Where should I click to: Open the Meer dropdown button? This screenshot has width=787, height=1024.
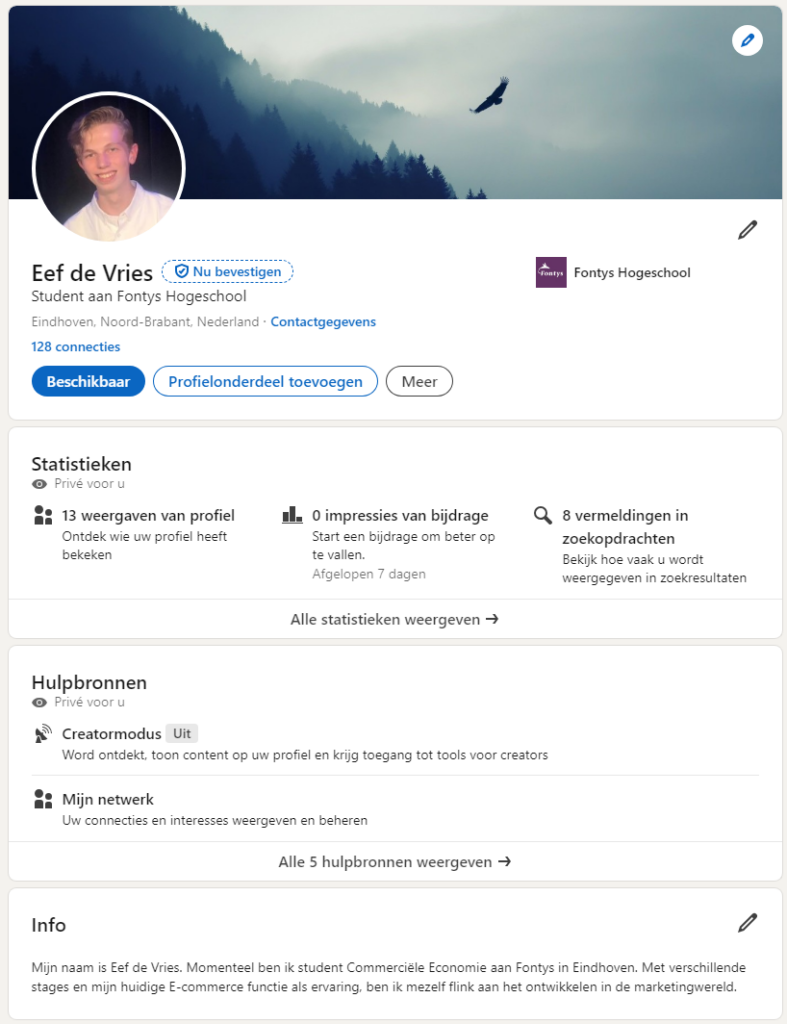coord(419,381)
